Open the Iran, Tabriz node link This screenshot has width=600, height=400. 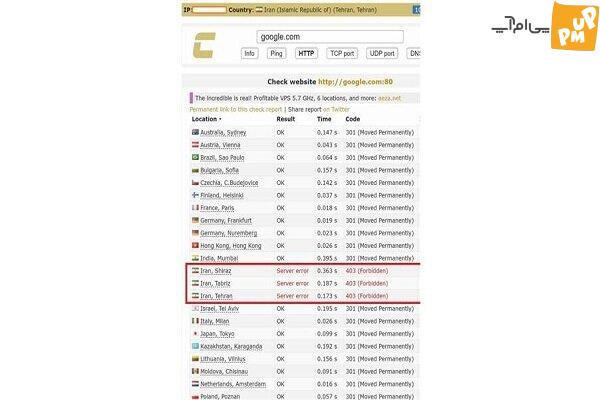point(215,283)
